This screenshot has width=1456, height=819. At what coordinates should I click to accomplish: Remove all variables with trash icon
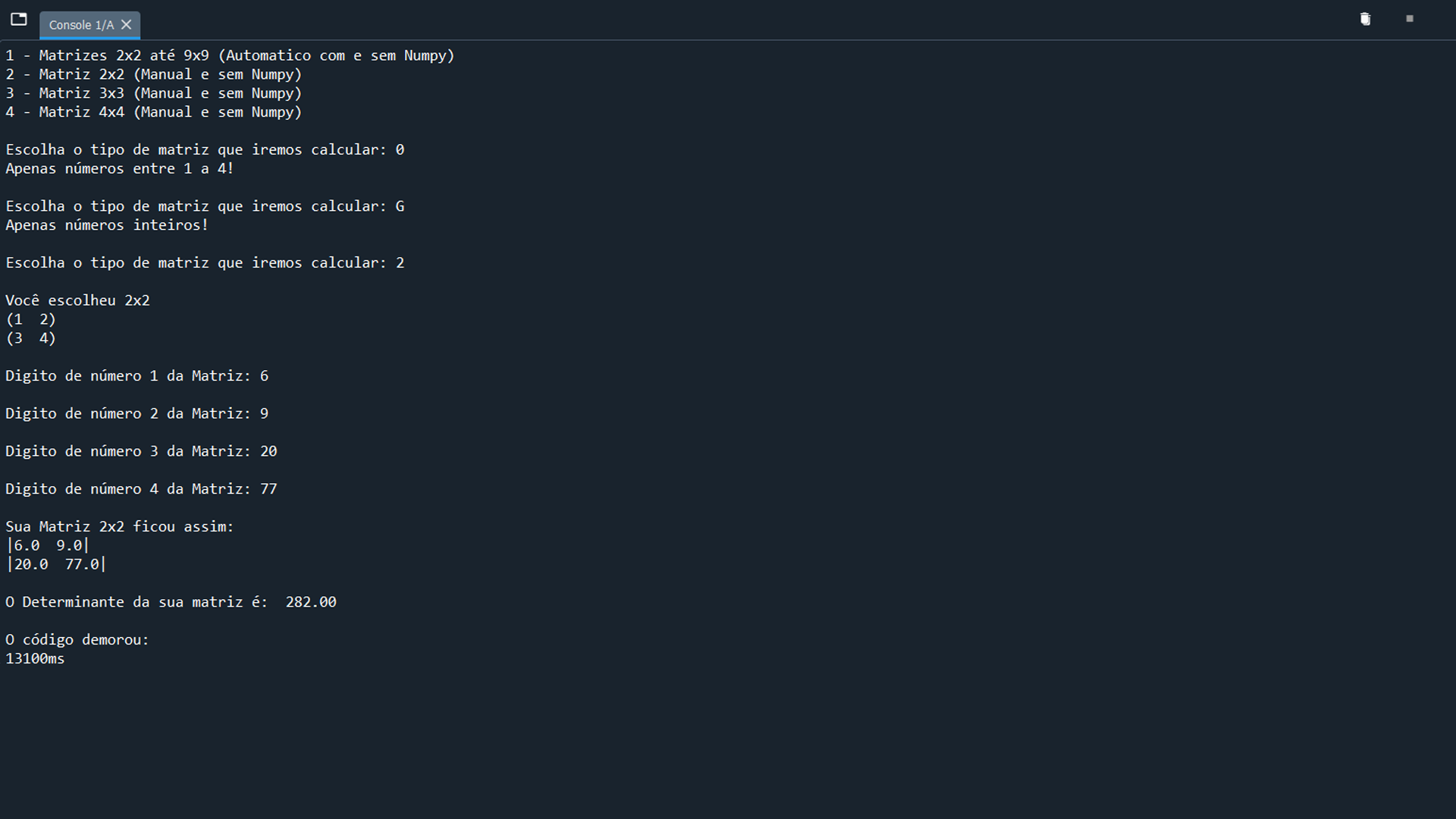[1365, 20]
